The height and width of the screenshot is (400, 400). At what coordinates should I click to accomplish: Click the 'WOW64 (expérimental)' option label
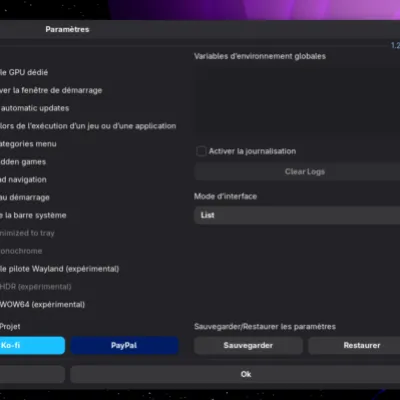coord(42,304)
